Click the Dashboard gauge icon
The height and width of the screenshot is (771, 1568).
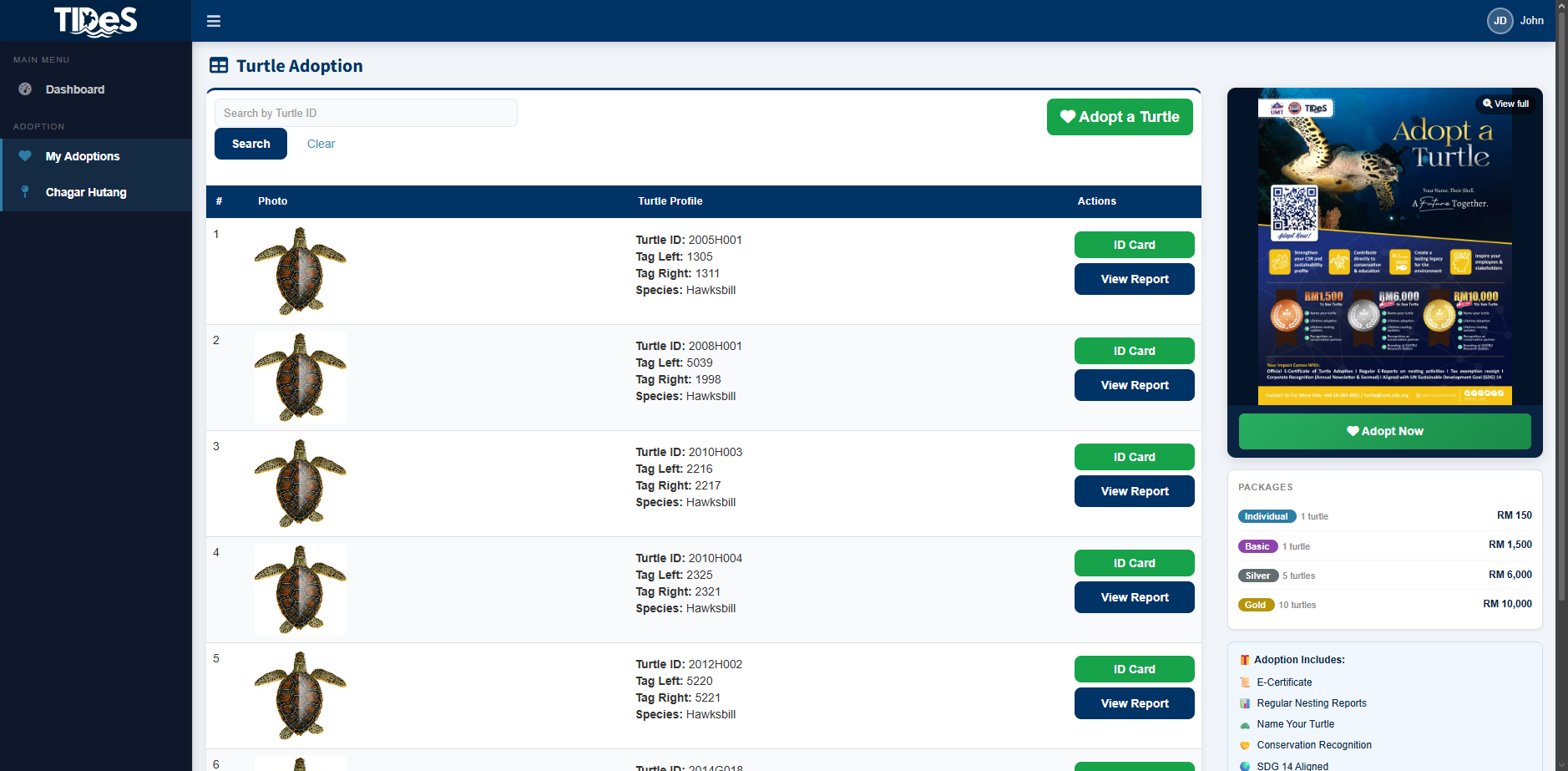pos(25,89)
